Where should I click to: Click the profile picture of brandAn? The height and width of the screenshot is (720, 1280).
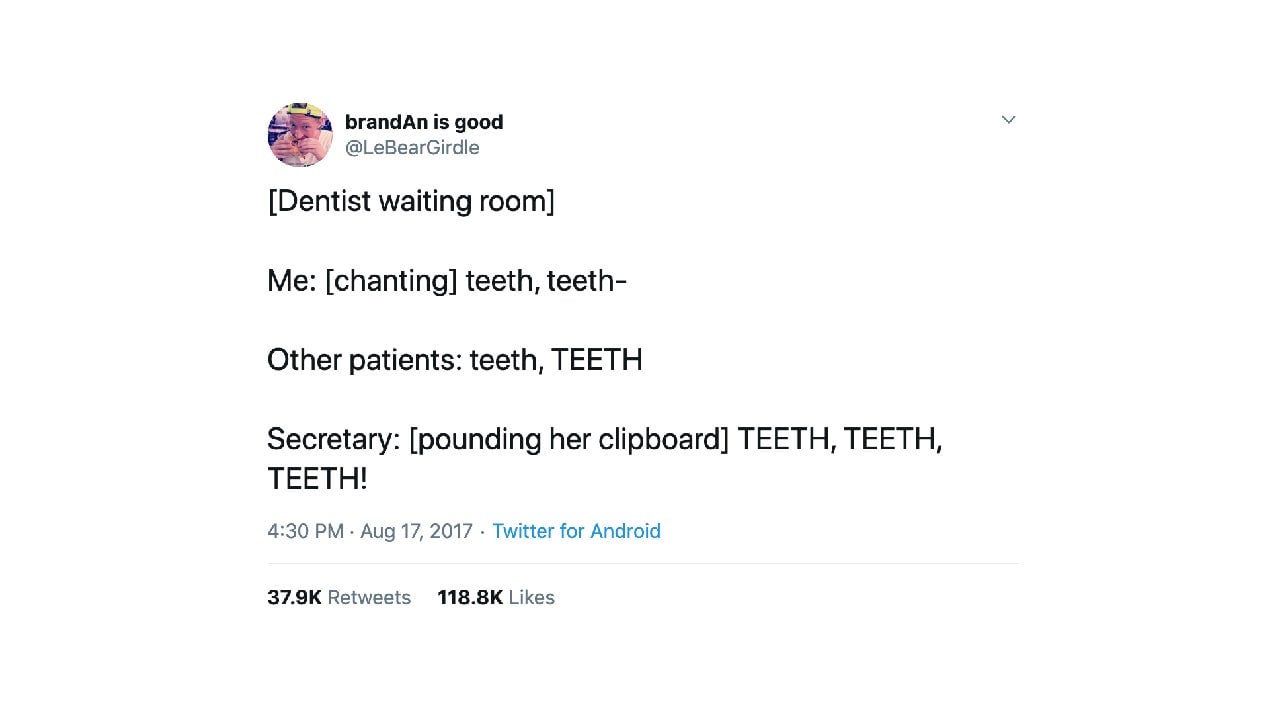300,134
